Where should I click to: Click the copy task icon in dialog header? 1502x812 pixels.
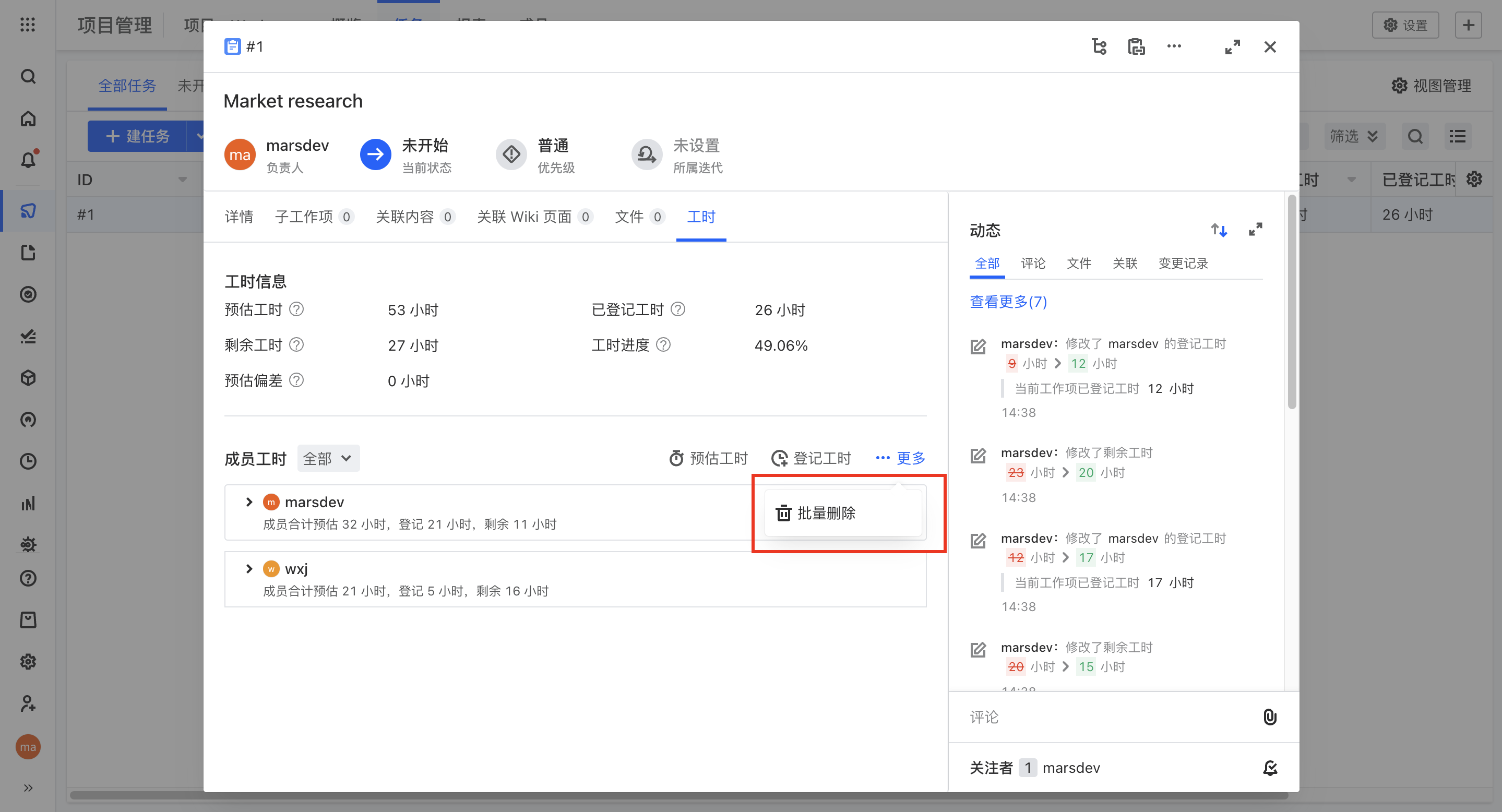coord(1136,46)
